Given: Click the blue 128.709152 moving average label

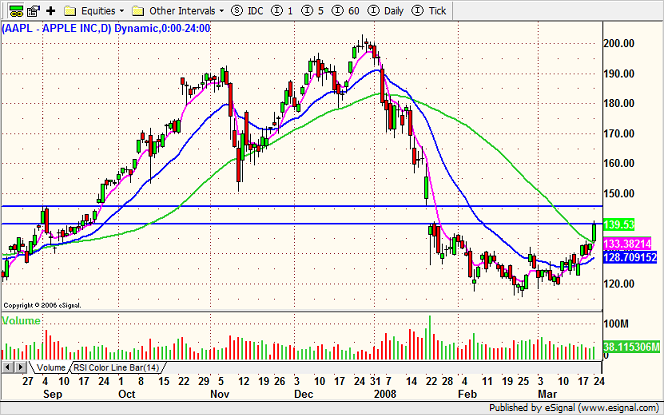Looking at the screenshot, I should click(630, 257).
